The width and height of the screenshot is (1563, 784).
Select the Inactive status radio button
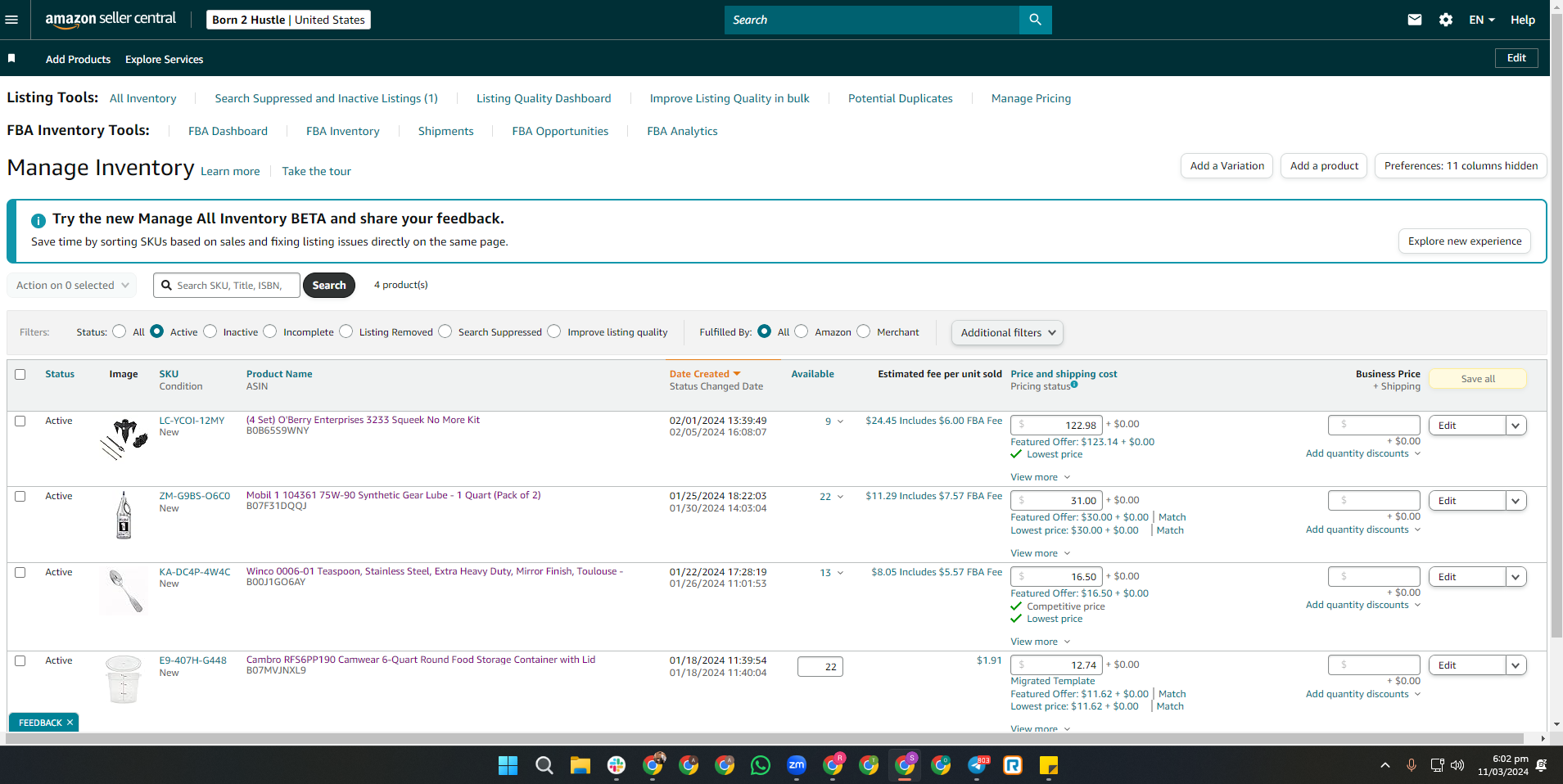coord(210,331)
